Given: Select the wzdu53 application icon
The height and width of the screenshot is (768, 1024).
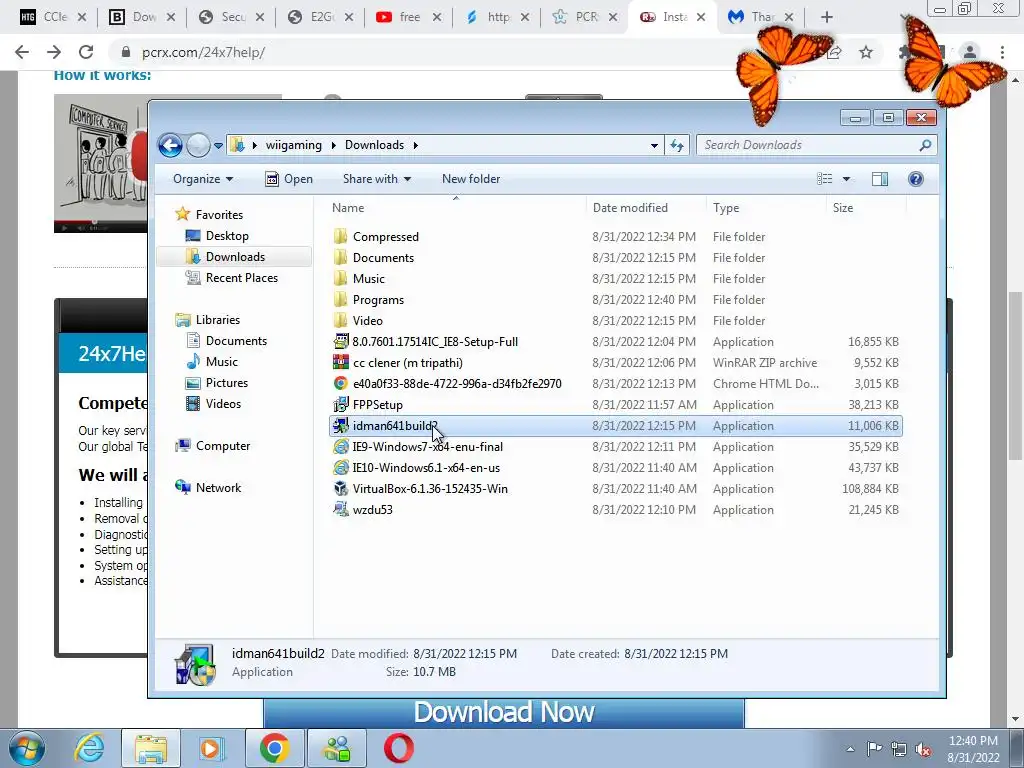Looking at the screenshot, I should (x=340, y=509).
